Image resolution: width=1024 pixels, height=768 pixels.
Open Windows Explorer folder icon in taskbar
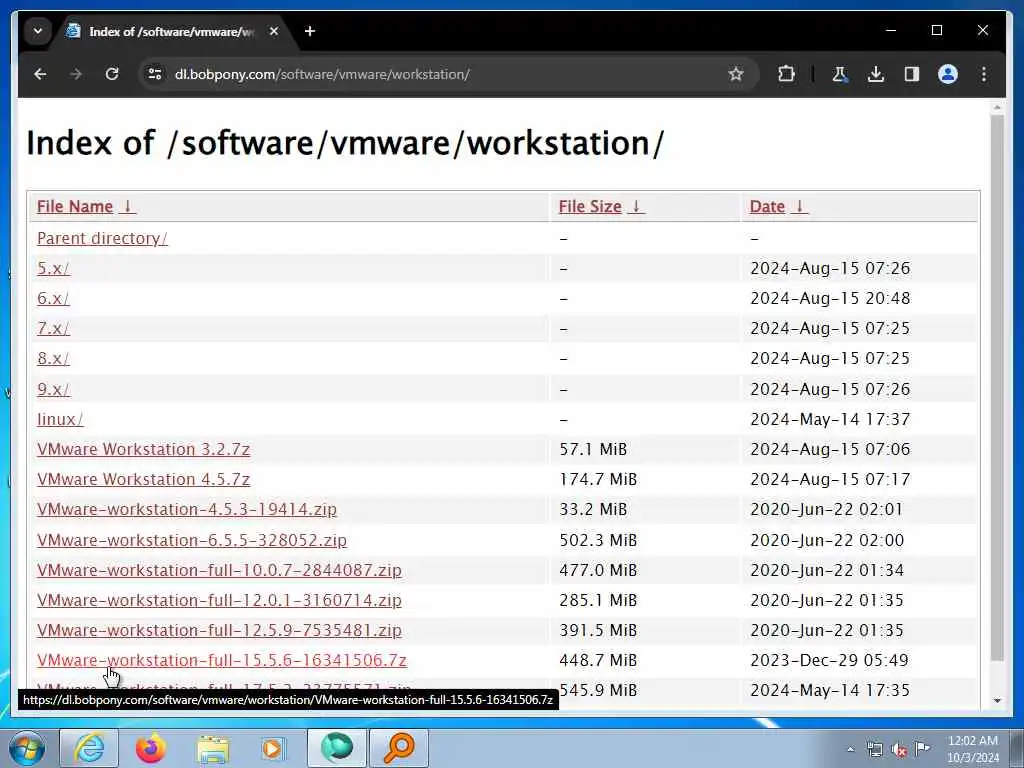pos(213,748)
